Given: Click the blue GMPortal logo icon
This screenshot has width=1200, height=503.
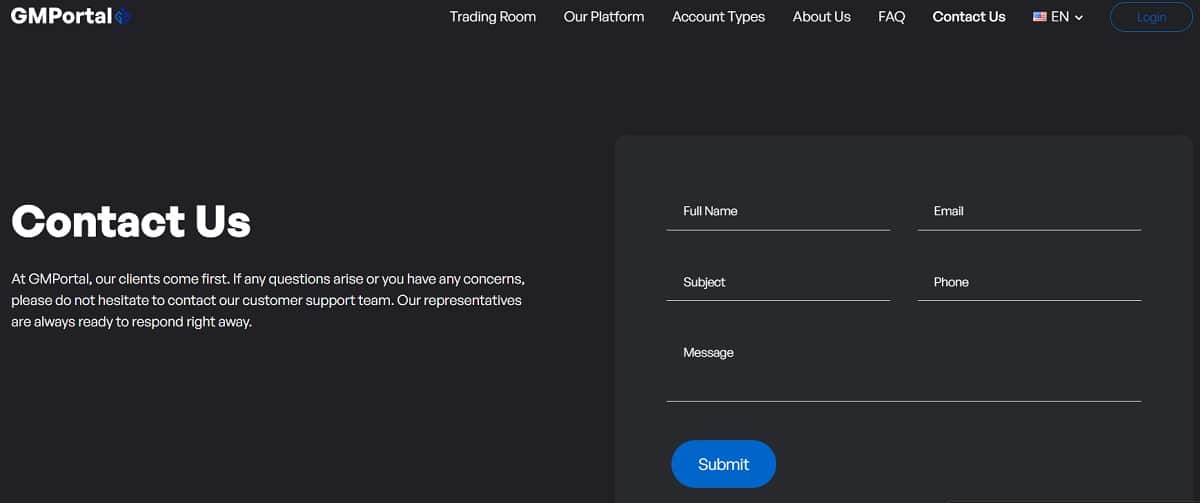Looking at the screenshot, I should 123,17.
